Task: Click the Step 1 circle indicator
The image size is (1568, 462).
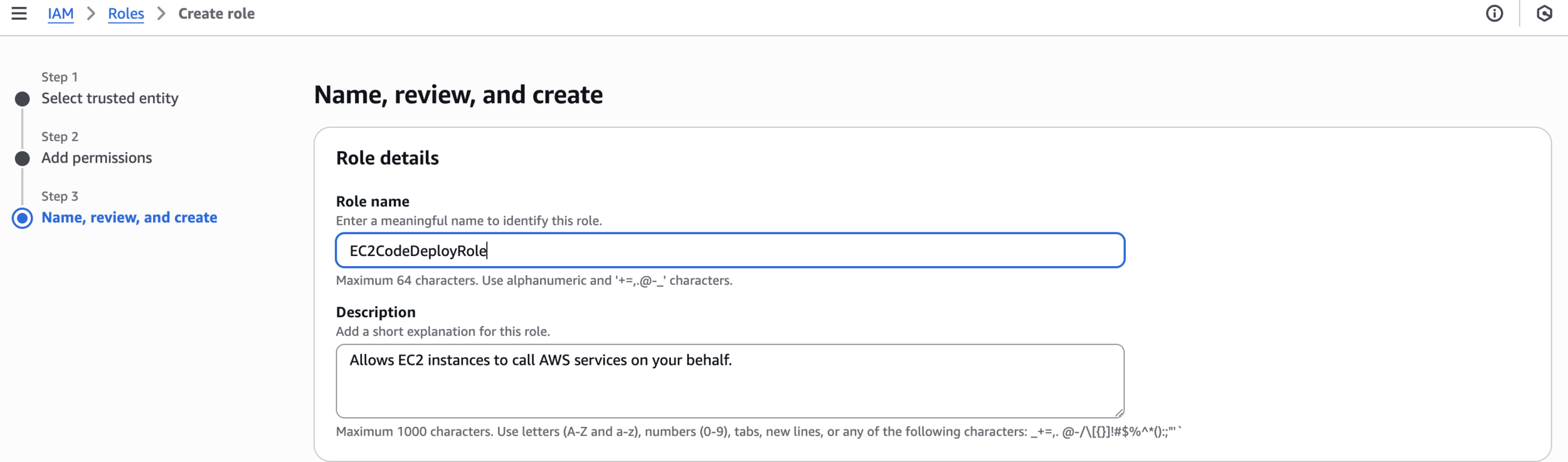Action: coord(23,99)
